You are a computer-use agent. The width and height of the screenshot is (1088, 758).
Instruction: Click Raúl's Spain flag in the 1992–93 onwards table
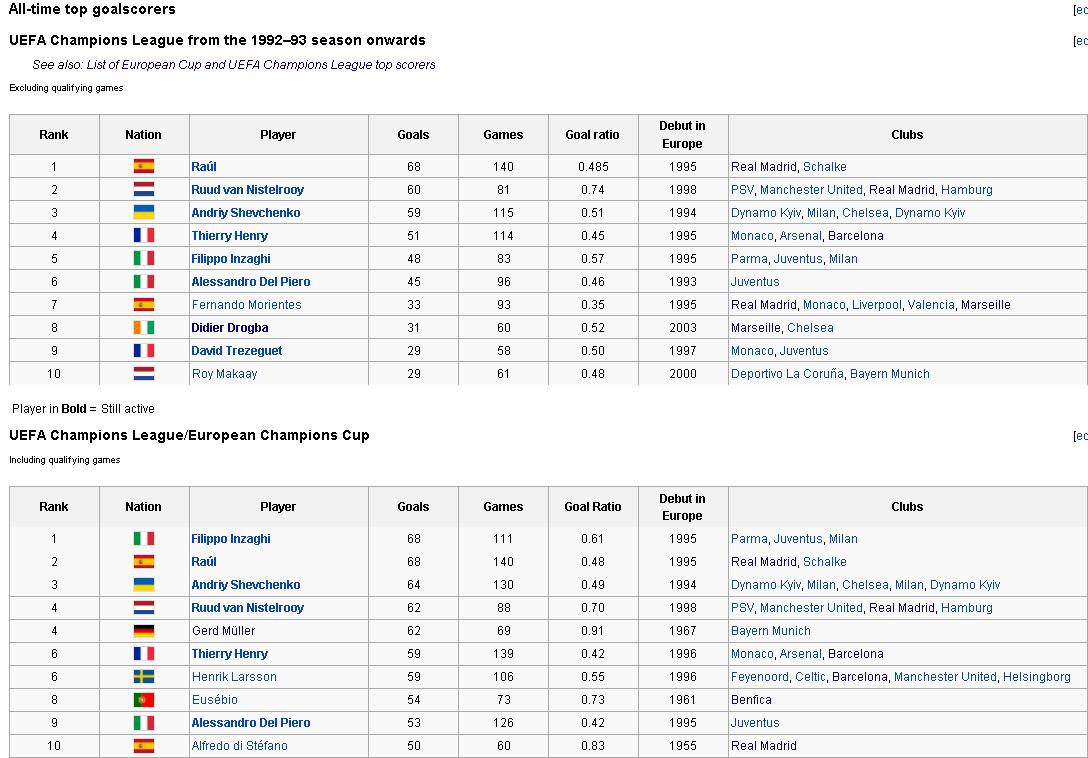(144, 167)
